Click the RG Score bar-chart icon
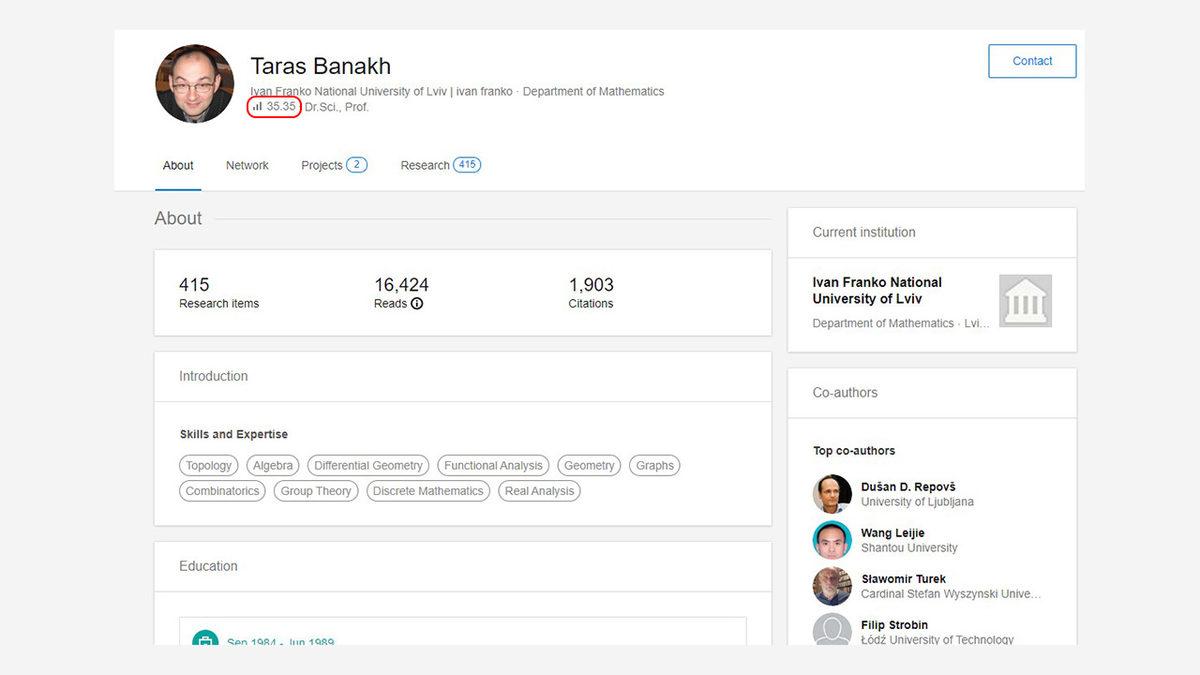The height and width of the screenshot is (675, 1200). [x=258, y=106]
